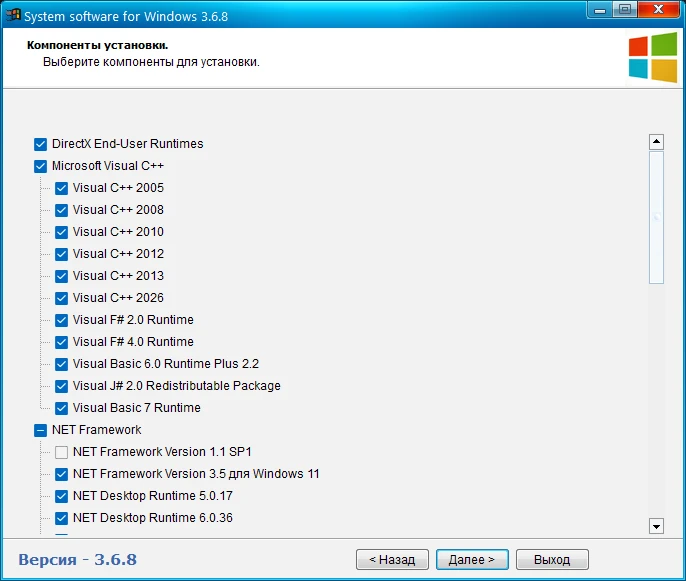Select the Visual F# 4.0 Runtime item
686x581 pixels.
coord(133,342)
